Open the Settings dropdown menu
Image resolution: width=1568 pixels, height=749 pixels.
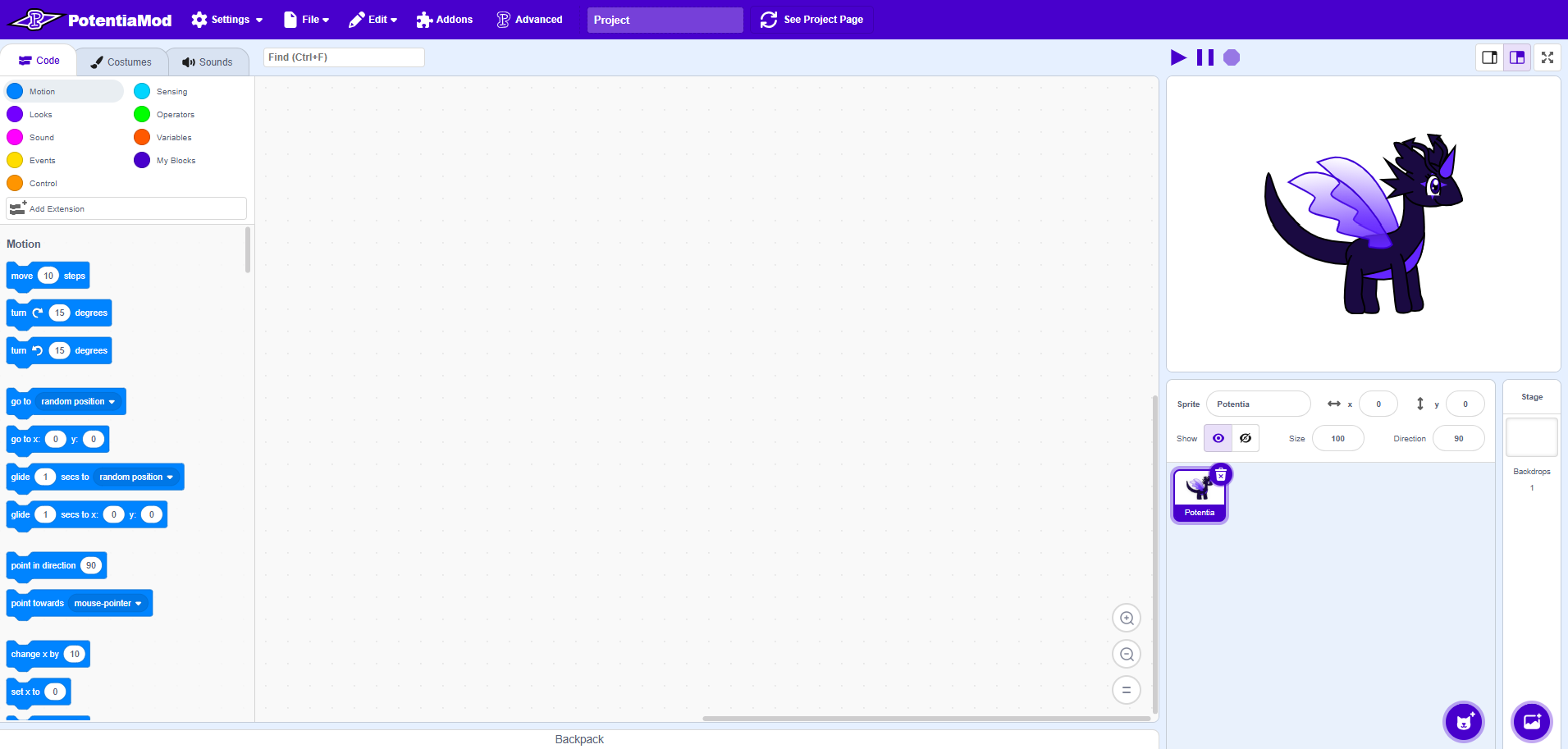click(x=227, y=20)
